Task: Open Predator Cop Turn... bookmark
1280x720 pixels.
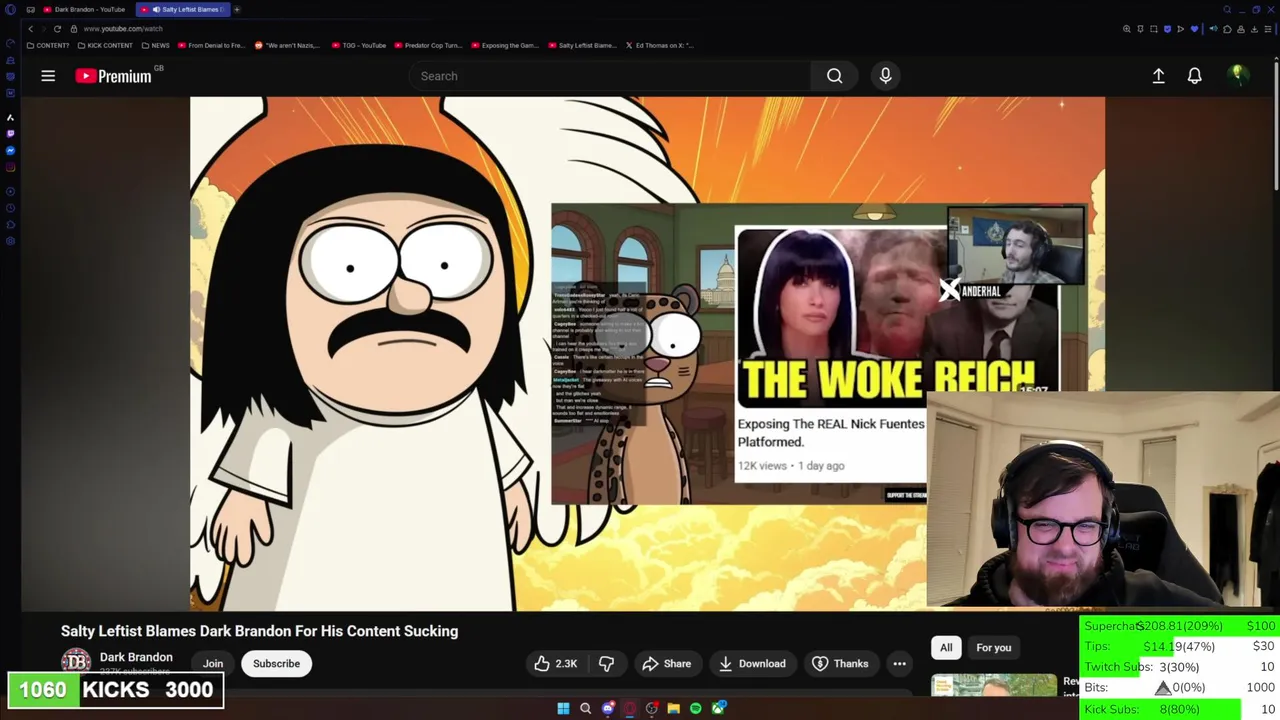Action: point(429,45)
